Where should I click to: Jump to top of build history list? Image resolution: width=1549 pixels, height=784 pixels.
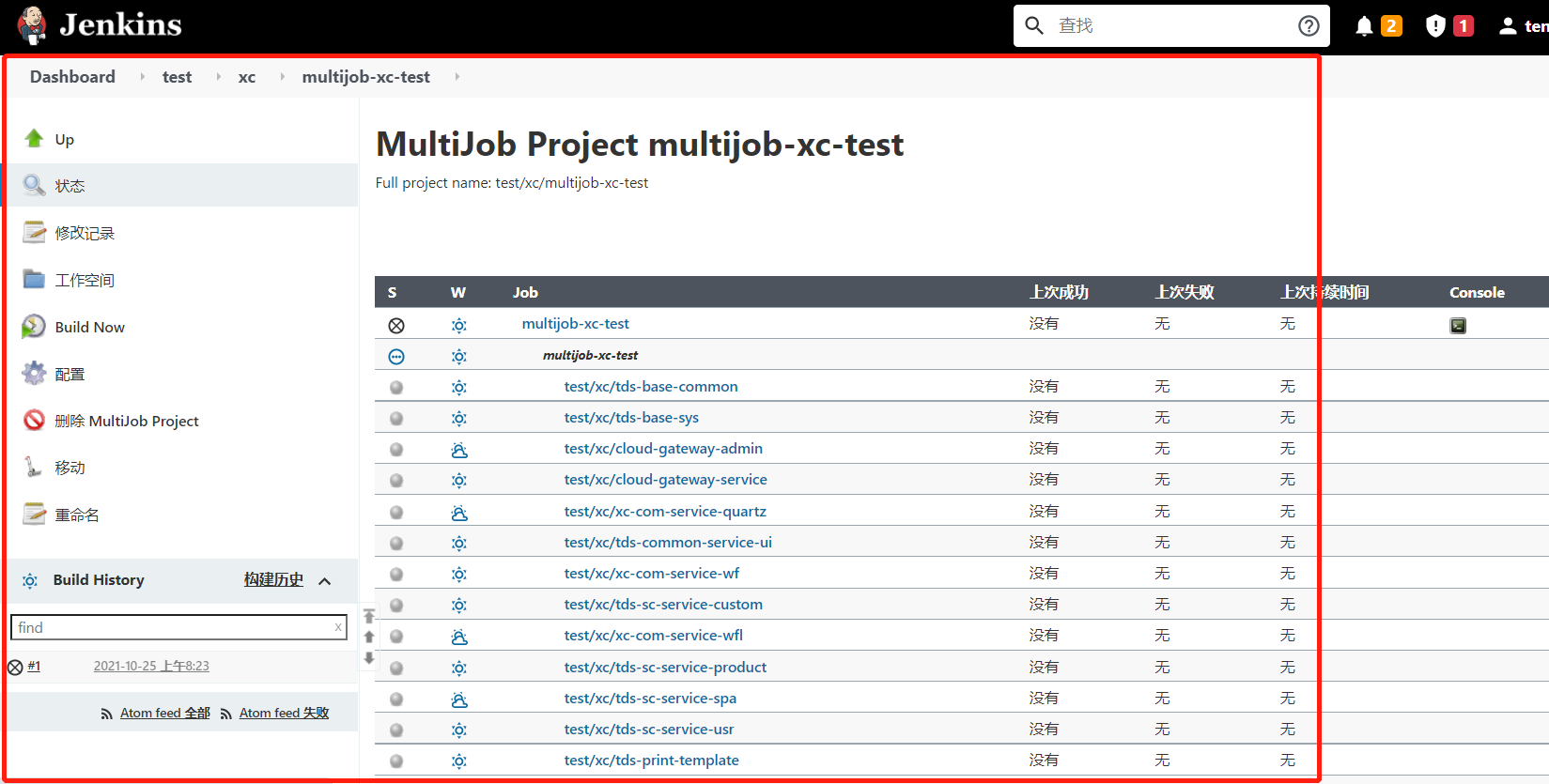pyautogui.click(x=369, y=617)
